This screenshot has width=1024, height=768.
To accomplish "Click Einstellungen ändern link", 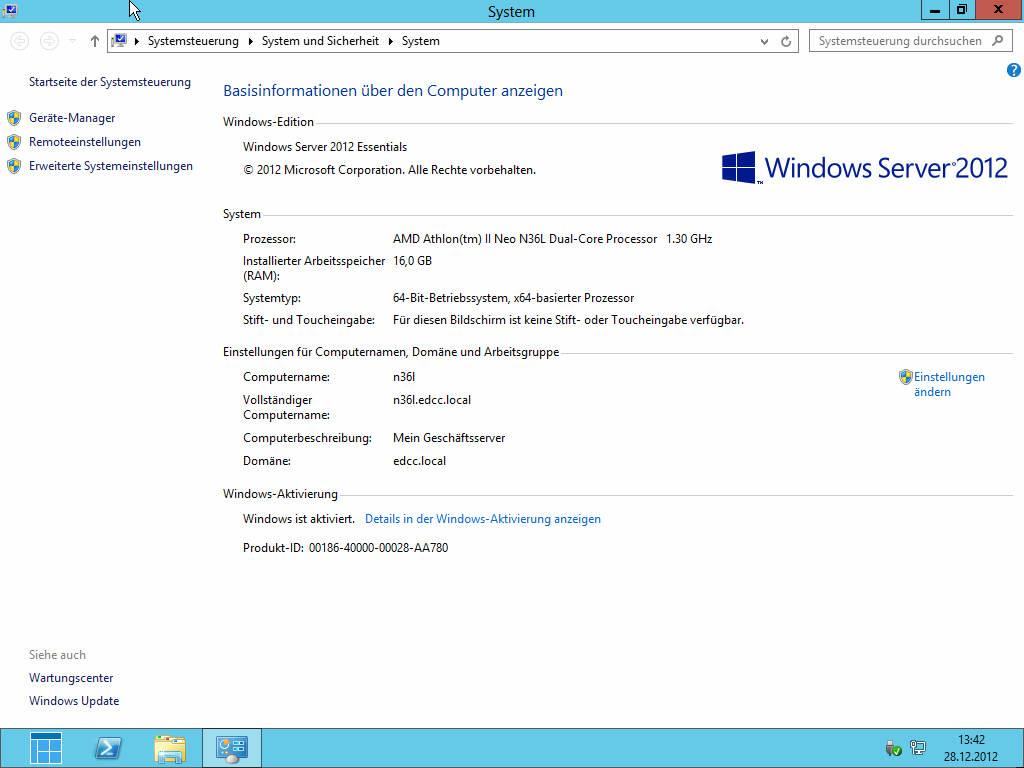I will click(949, 384).
